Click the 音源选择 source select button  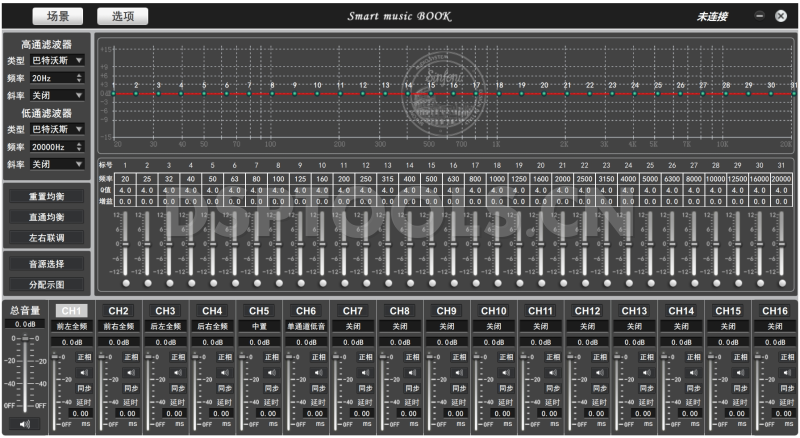coord(46,264)
